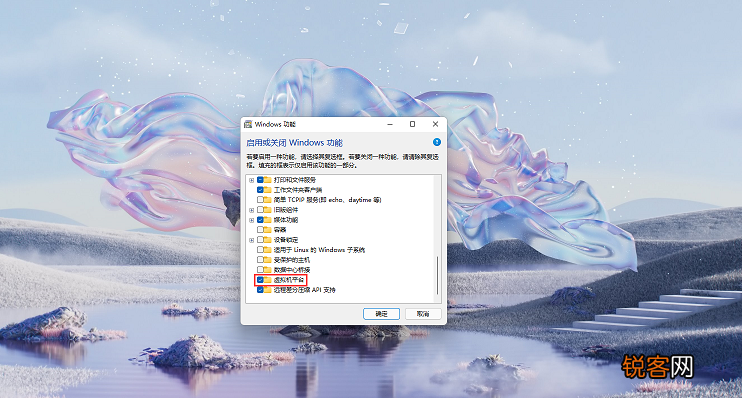Expand the 设备锁定 tree node
Image resolution: width=742 pixels, height=398 pixels.
252,240
